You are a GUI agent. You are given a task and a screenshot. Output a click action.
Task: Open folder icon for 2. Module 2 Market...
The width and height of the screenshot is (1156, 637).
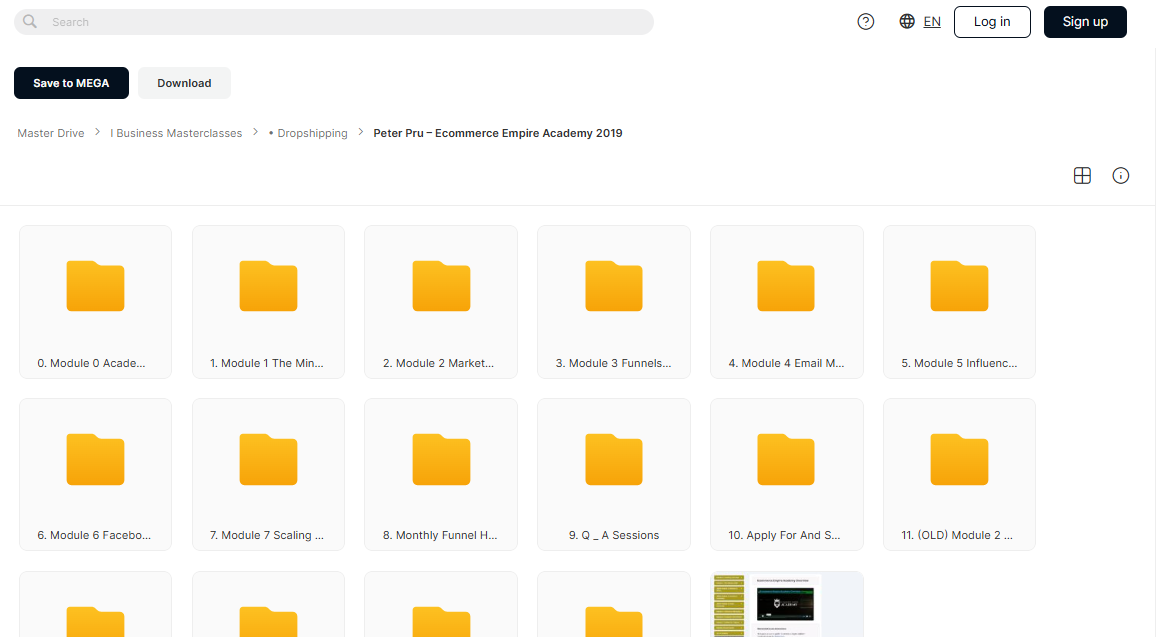point(441,286)
